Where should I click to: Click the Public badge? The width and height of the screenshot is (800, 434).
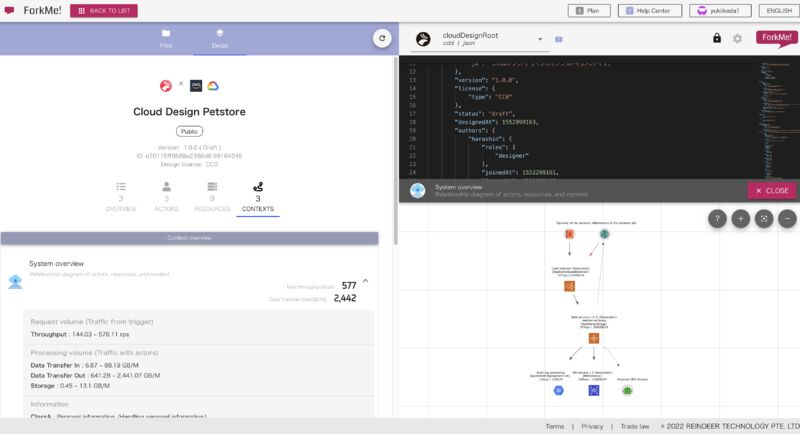point(189,132)
